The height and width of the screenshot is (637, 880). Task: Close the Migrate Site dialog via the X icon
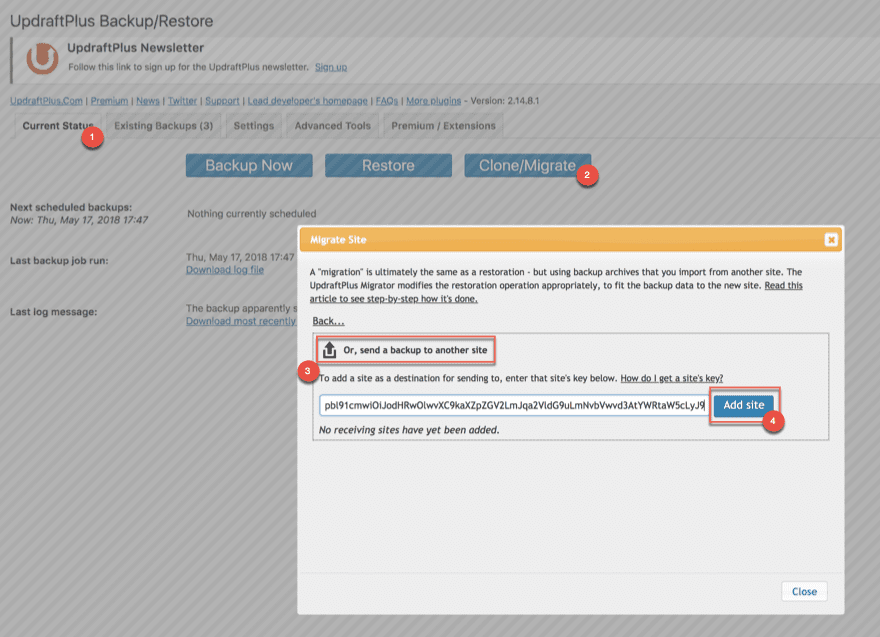point(829,239)
